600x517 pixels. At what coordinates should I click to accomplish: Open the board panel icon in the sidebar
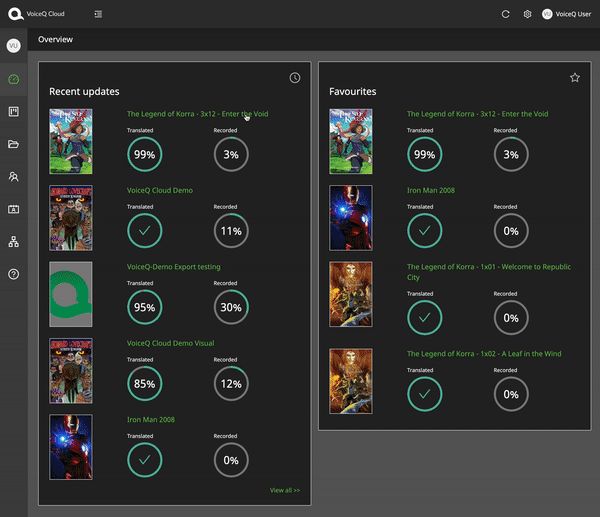(13, 112)
